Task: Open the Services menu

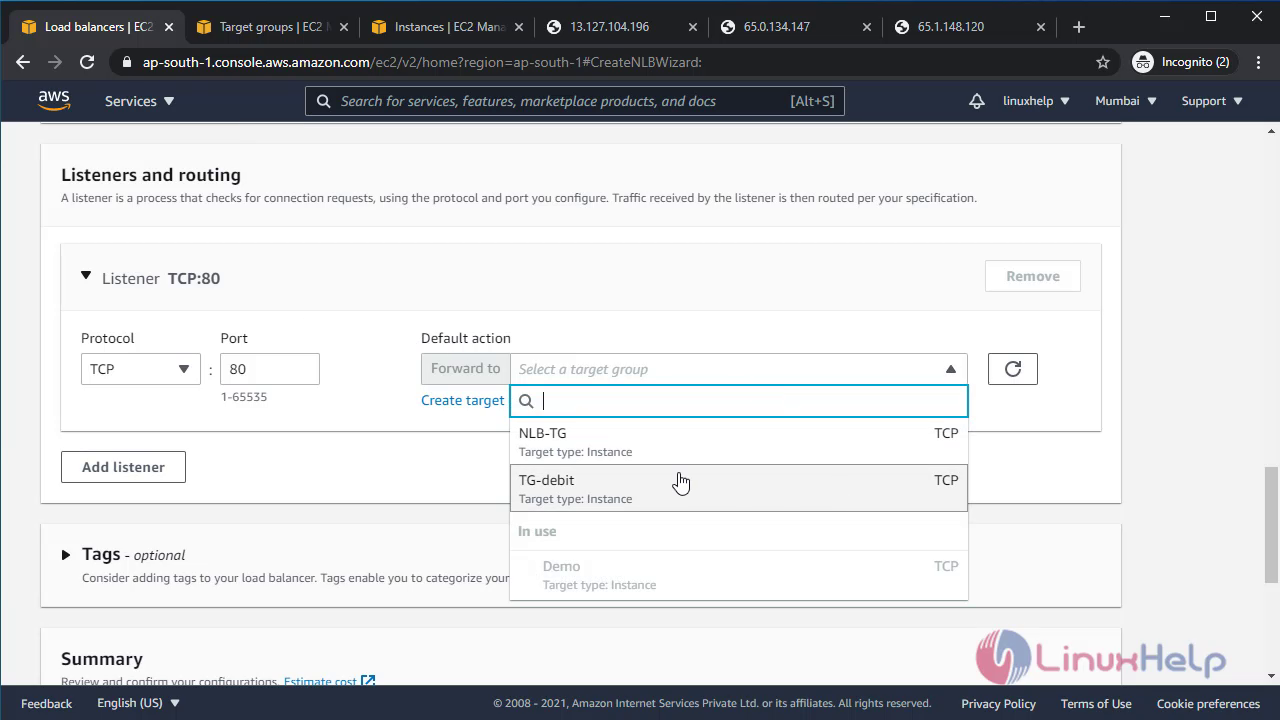Action: [x=139, y=101]
